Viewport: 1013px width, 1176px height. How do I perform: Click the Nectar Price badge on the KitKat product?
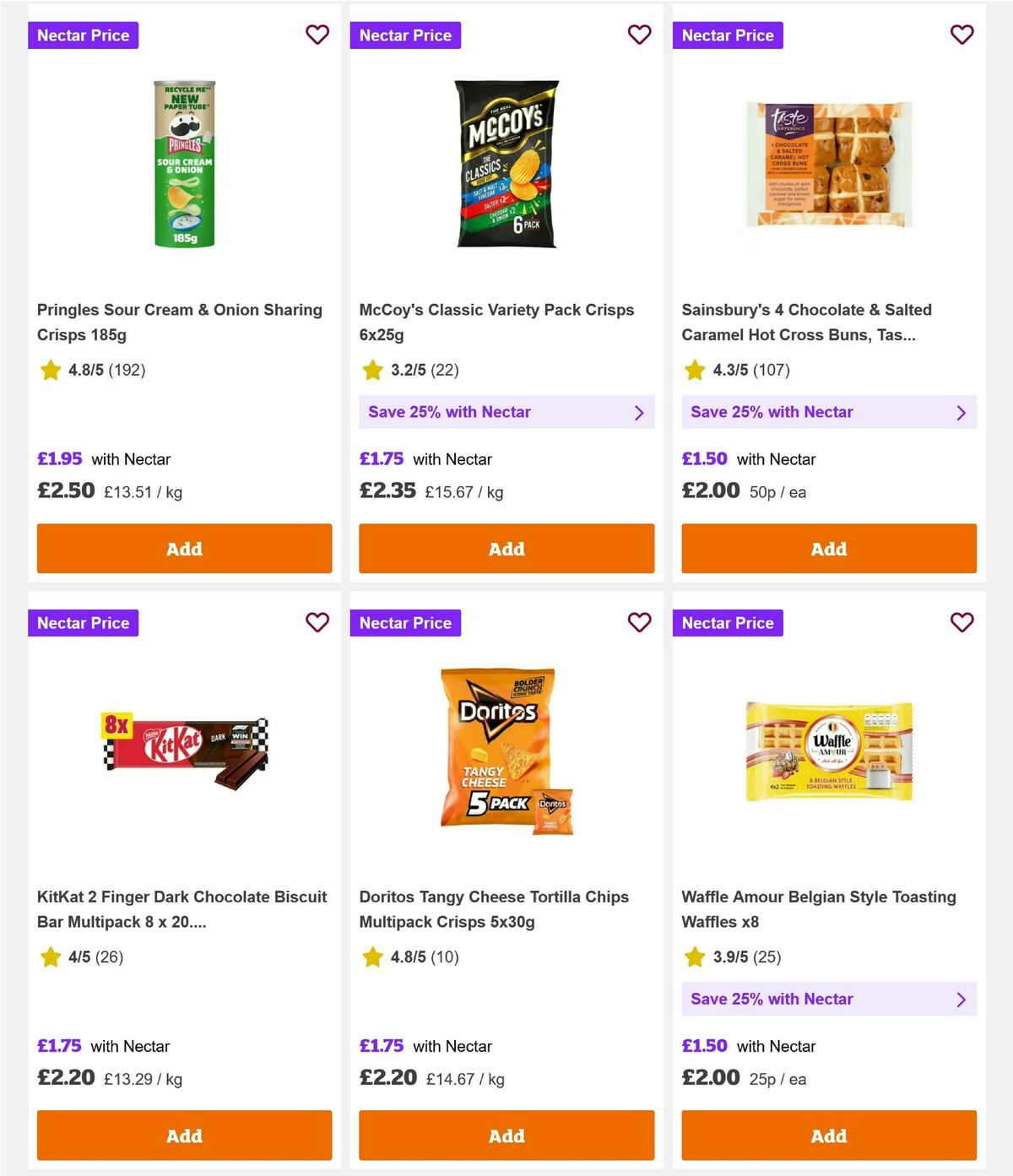pos(83,622)
